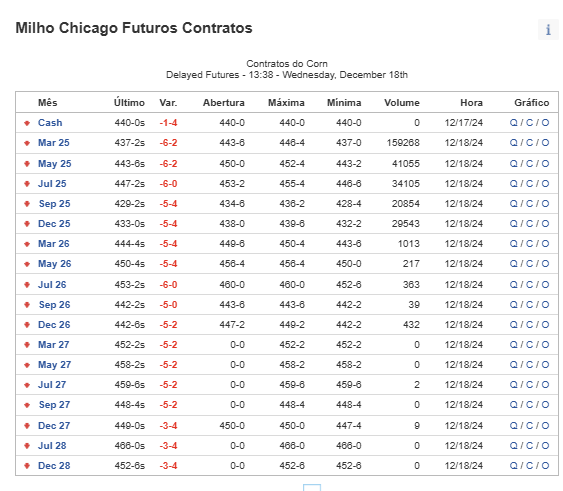Open the Jul 27 contract link
The image size is (563, 491).
pyautogui.click(x=52, y=385)
